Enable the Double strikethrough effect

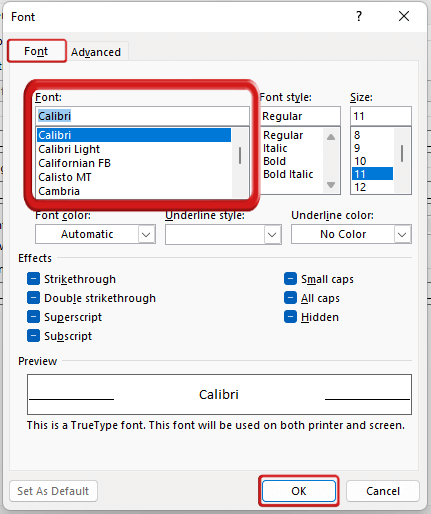33,298
